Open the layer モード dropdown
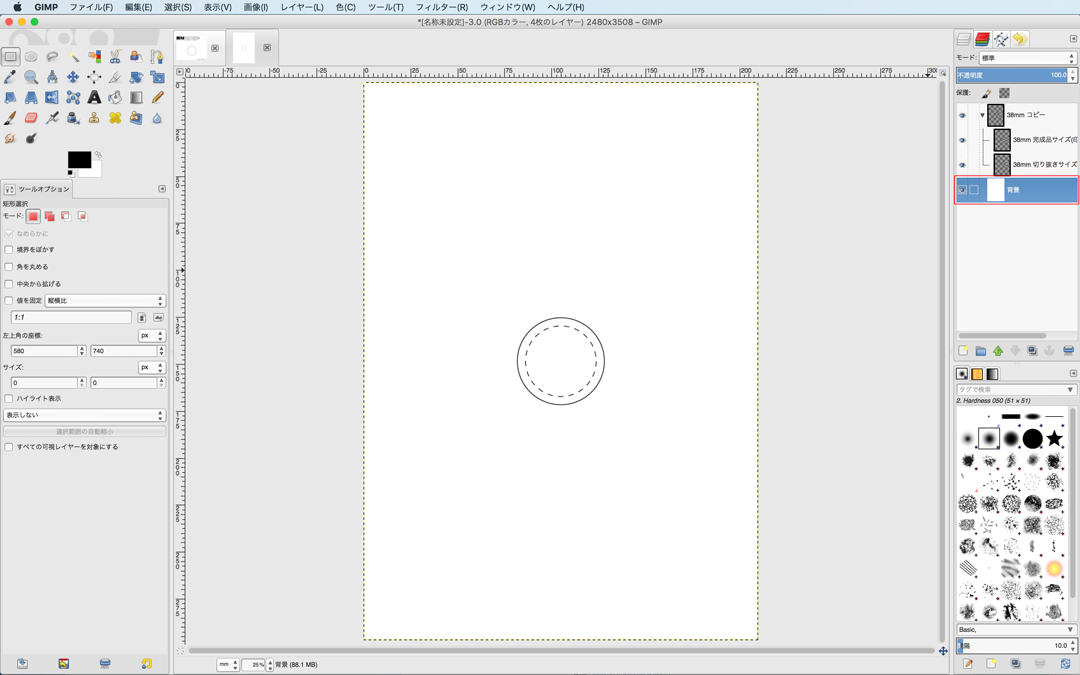The height and width of the screenshot is (675, 1080). point(1027,58)
